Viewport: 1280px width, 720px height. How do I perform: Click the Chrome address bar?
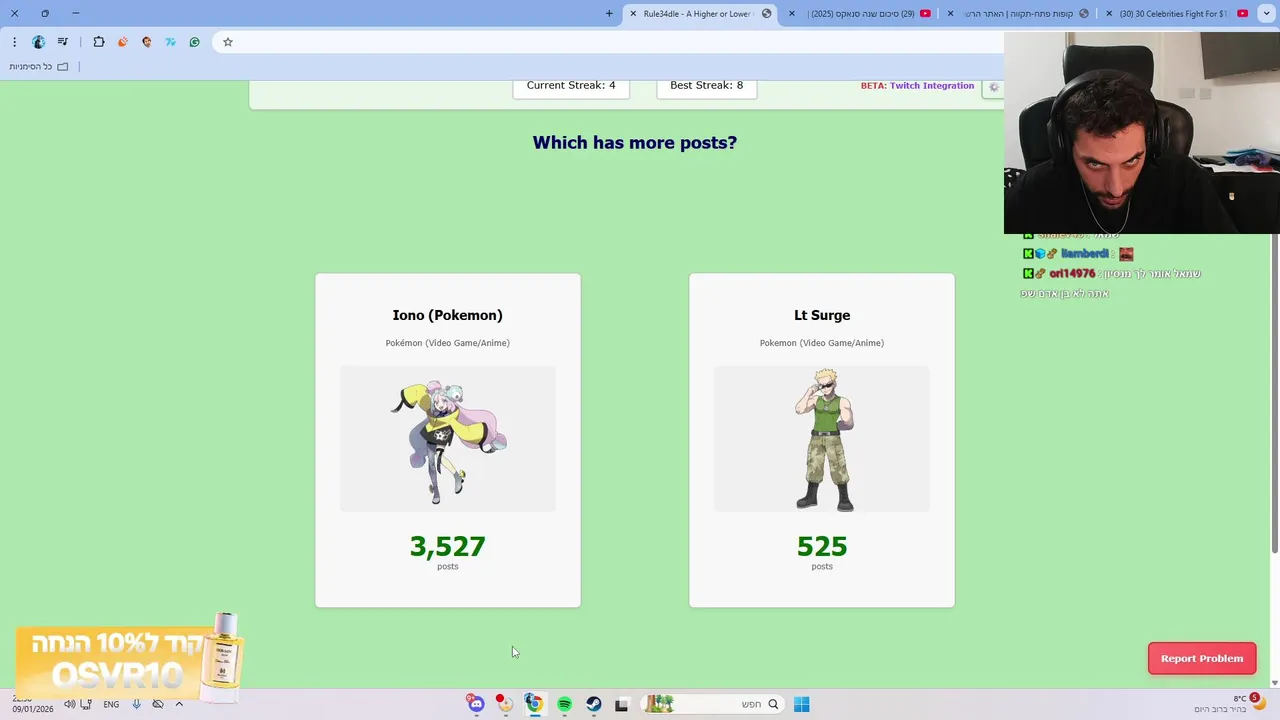610,42
